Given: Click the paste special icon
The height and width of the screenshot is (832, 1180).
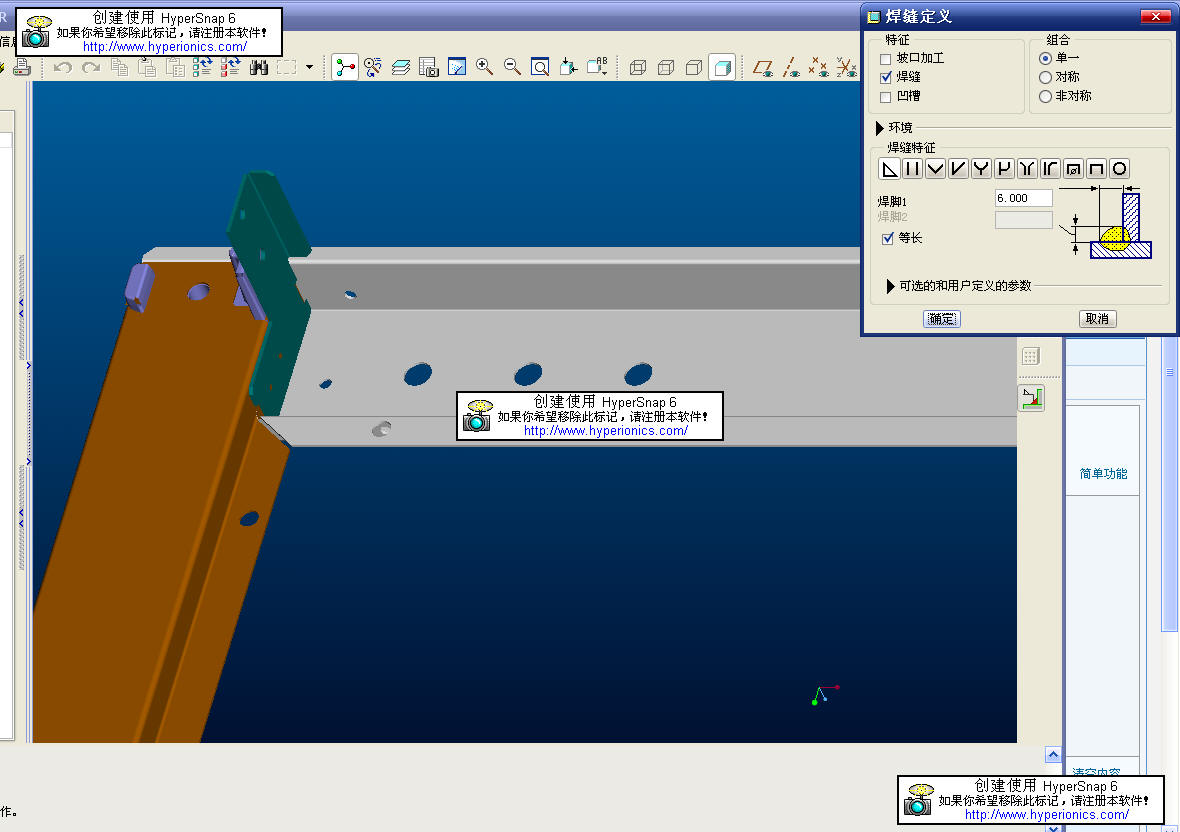Looking at the screenshot, I should tap(175, 68).
